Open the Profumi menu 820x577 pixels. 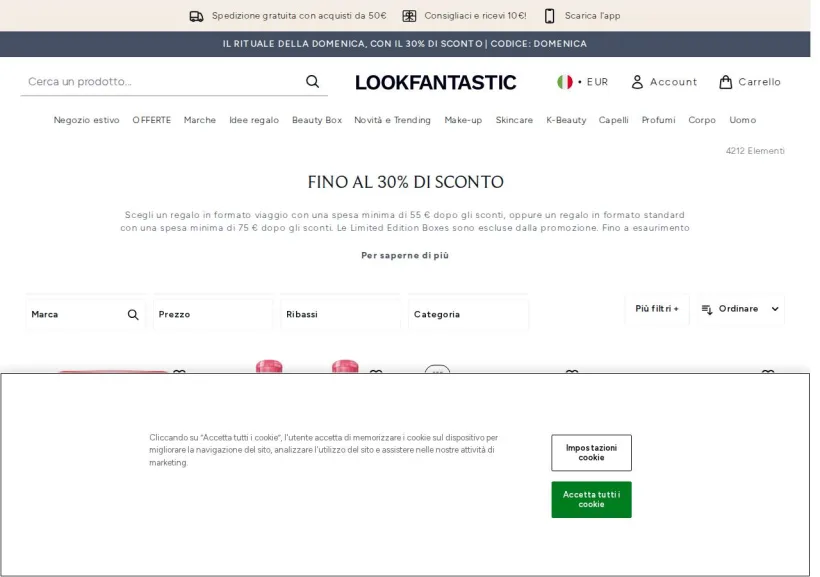click(658, 120)
